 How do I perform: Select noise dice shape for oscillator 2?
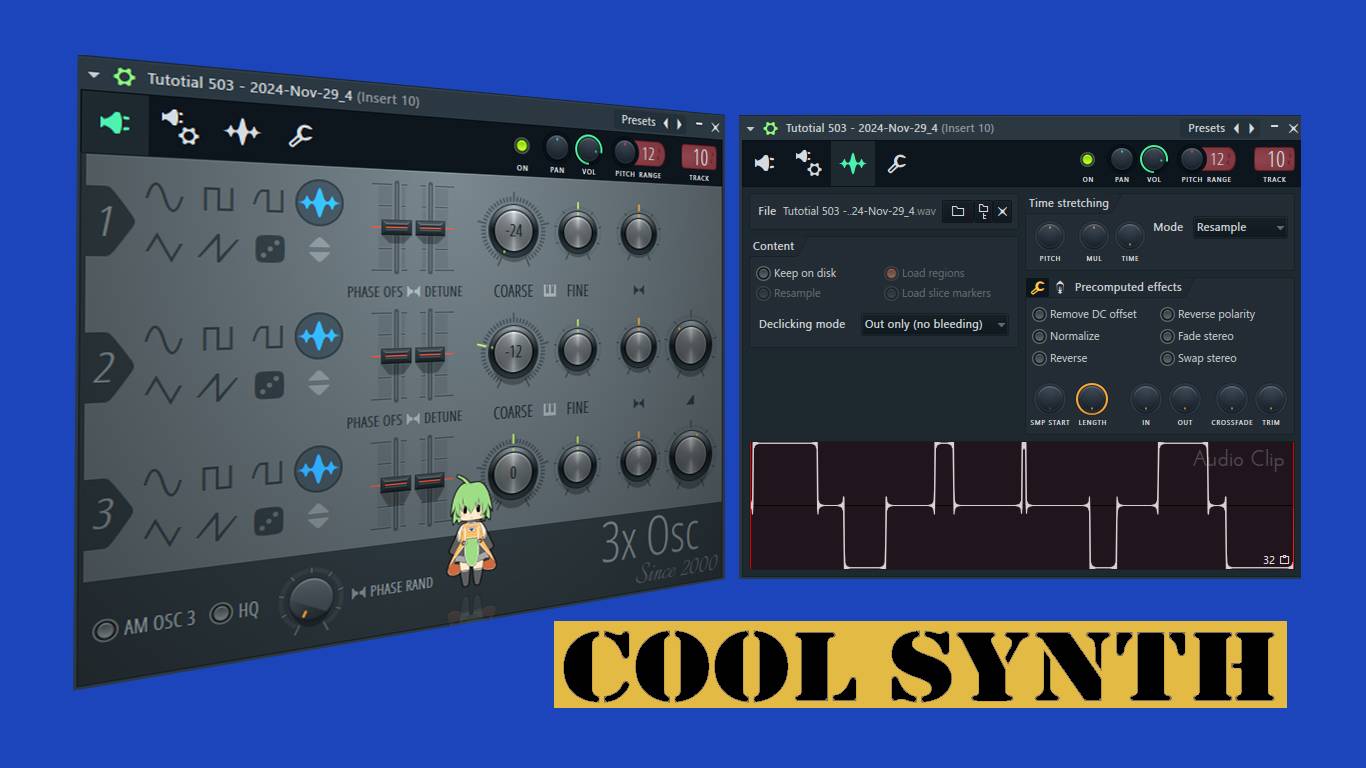(x=270, y=385)
